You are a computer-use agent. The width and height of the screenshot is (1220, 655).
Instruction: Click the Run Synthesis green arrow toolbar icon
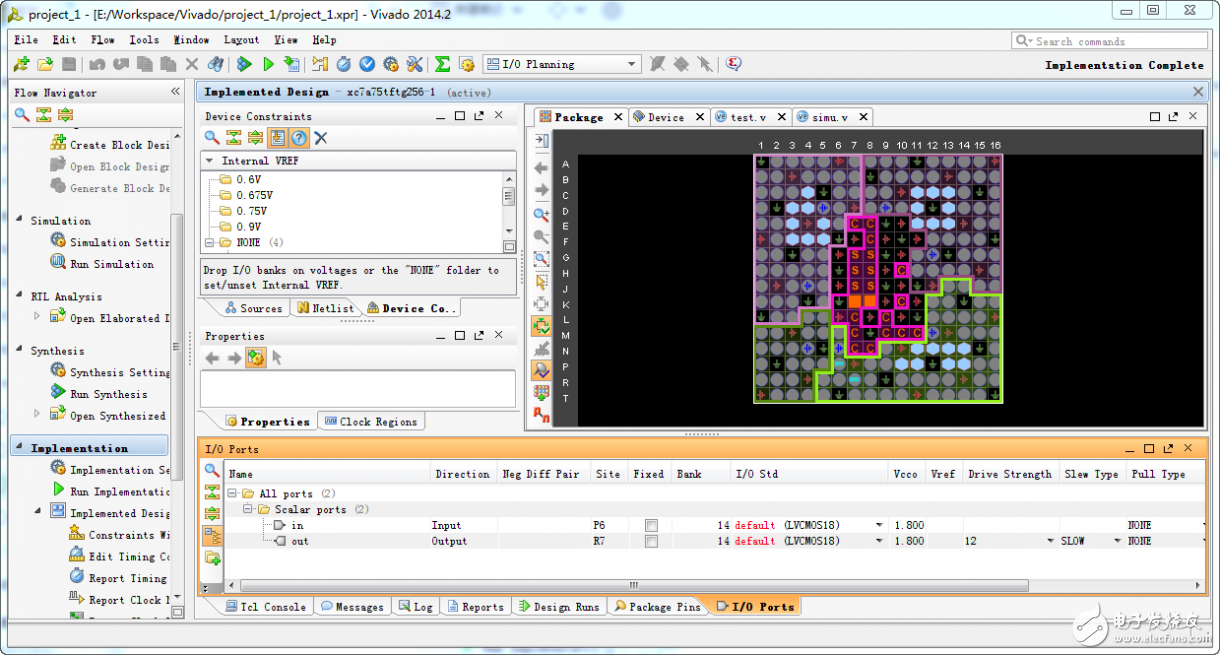(244, 64)
